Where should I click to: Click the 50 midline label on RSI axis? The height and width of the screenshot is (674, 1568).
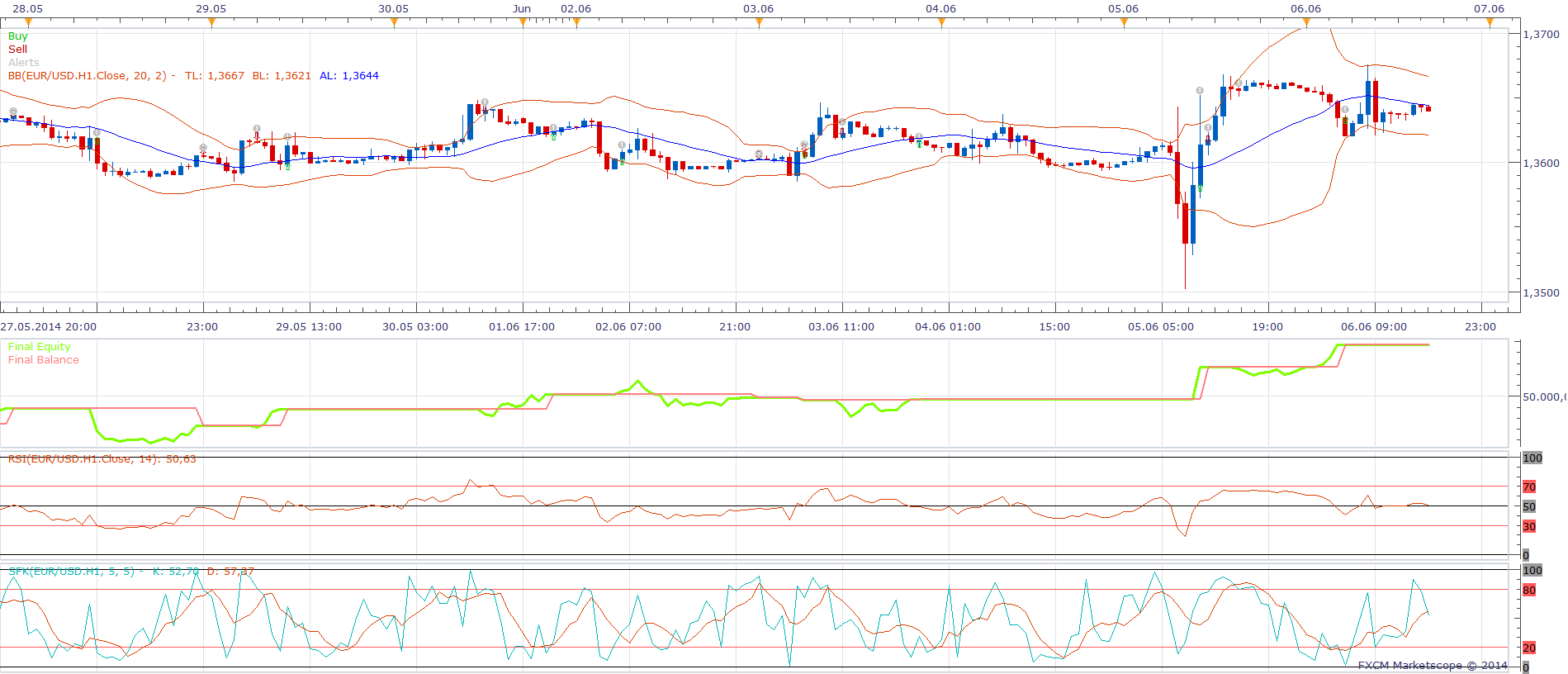coord(1529,506)
